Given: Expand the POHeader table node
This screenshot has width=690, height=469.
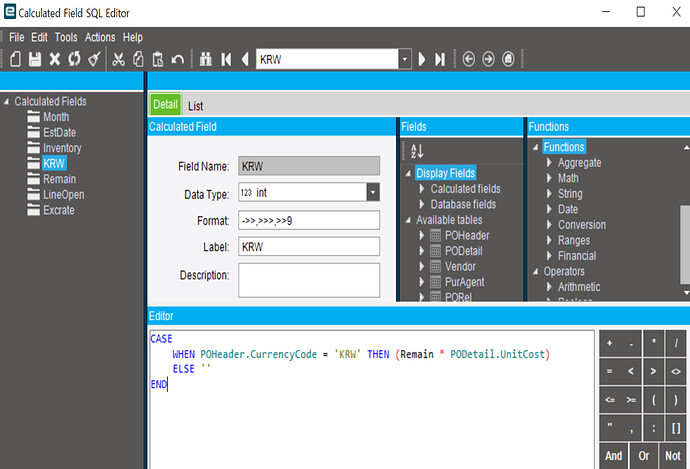Looking at the screenshot, I should 422,236.
